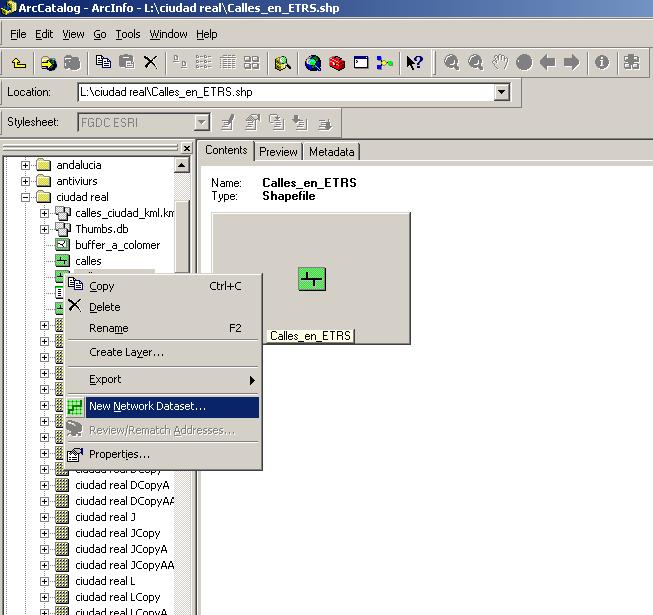
Task: Expand the andalucia folder
Action: (x=25, y=165)
